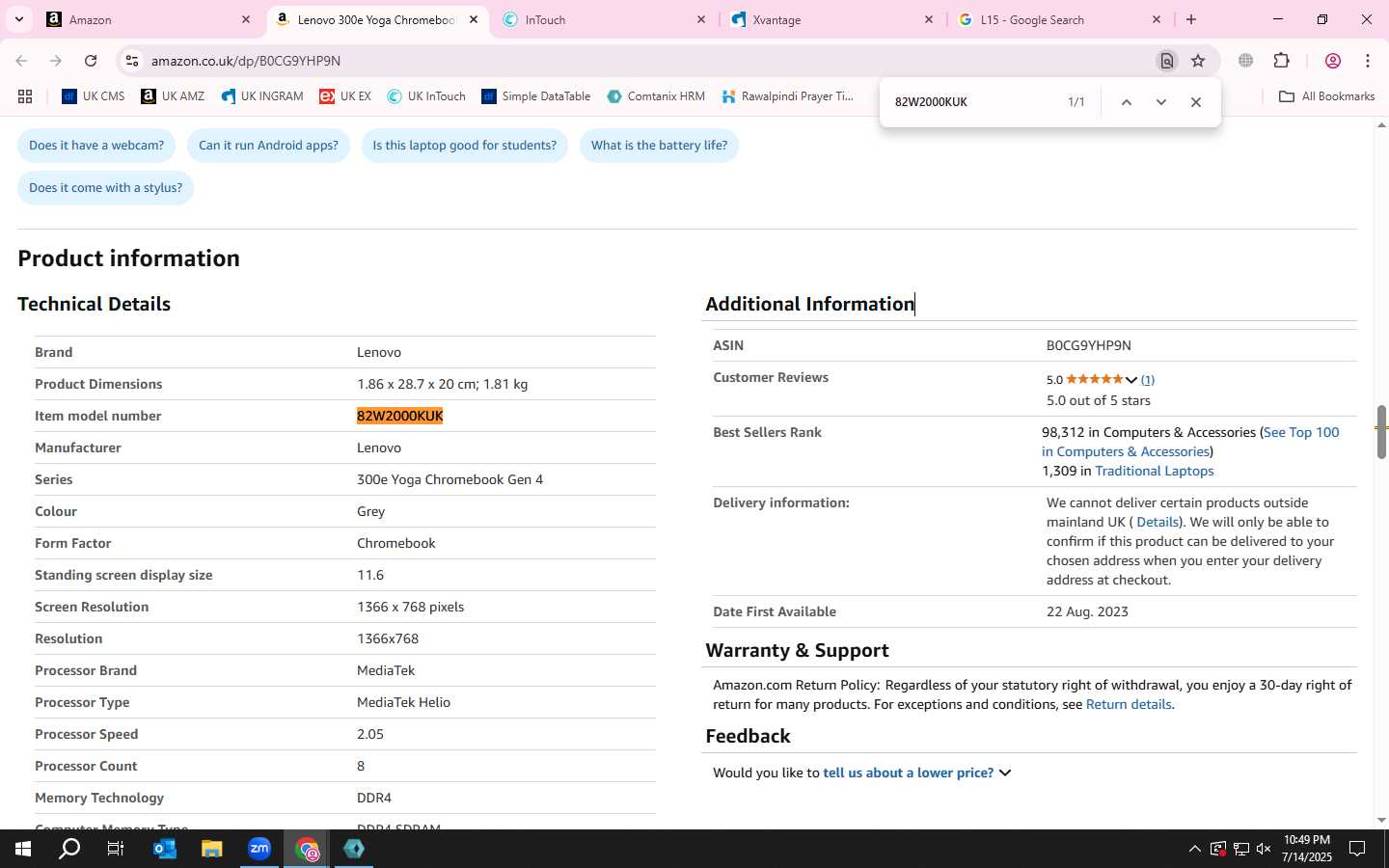Image resolution: width=1389 pixels, height=868 pixels.
Task: Open the Windows notification center
Action: tap(1357, 849)
